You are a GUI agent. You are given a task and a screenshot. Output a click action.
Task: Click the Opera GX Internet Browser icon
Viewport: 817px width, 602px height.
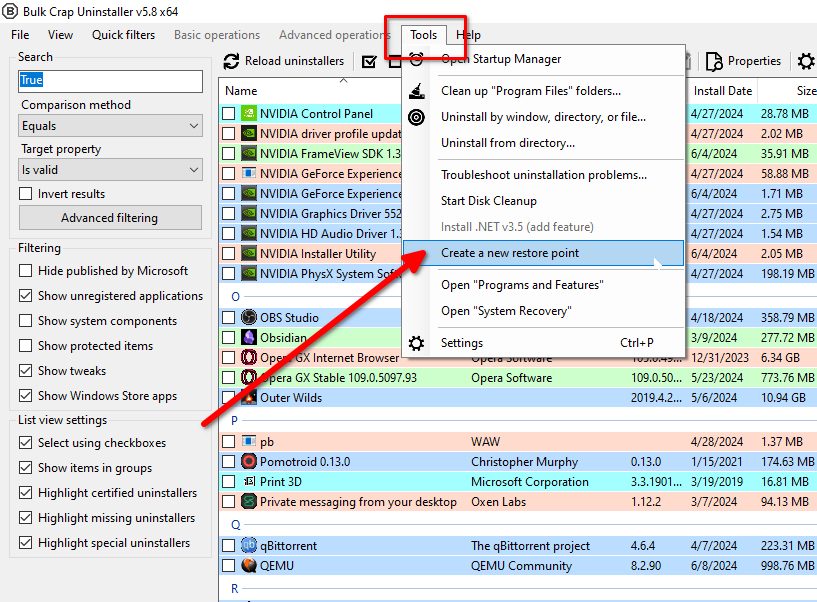click(249, 358)
